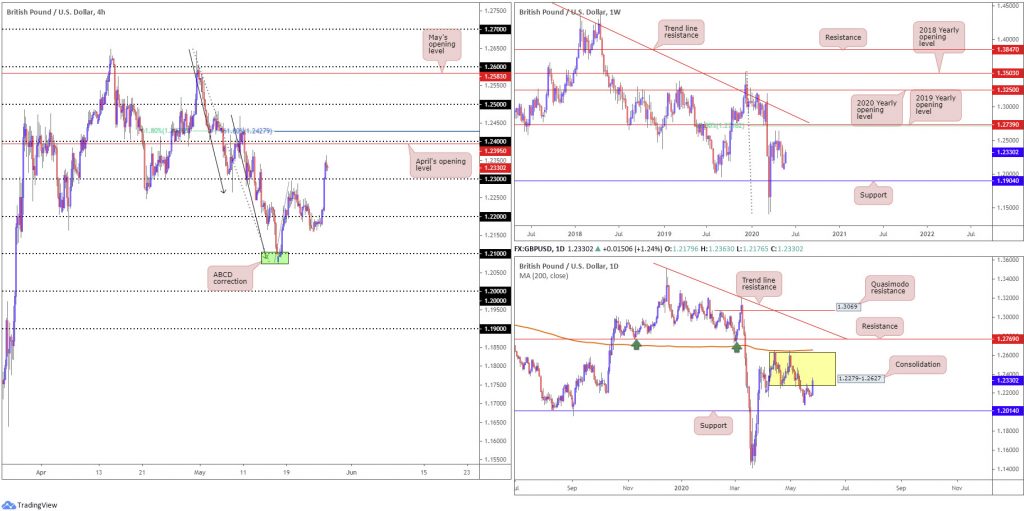Select the 1.3503 price label
Screen dimensions: 1024x511
[1006, 73]
